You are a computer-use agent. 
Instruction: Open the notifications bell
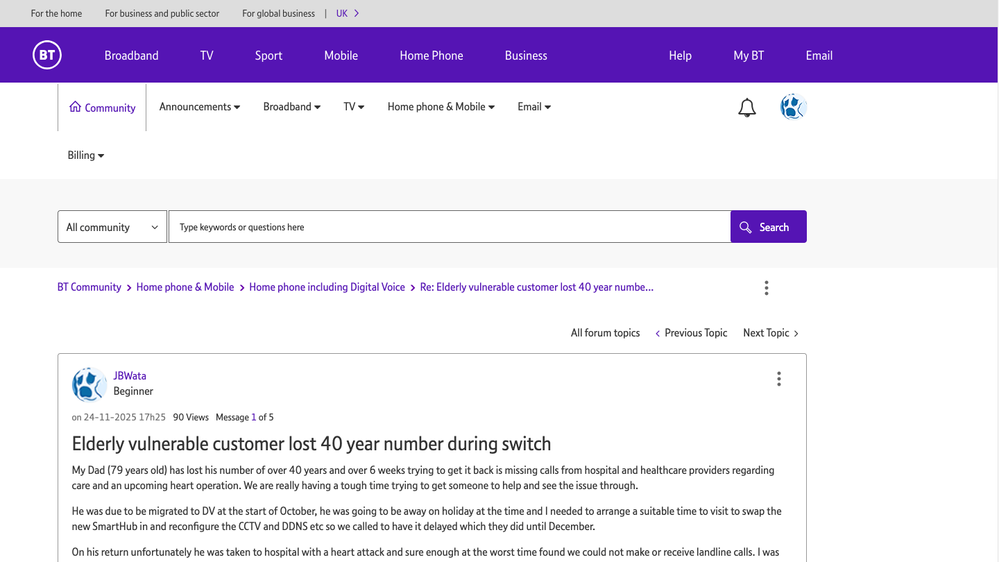pos(747,107)
